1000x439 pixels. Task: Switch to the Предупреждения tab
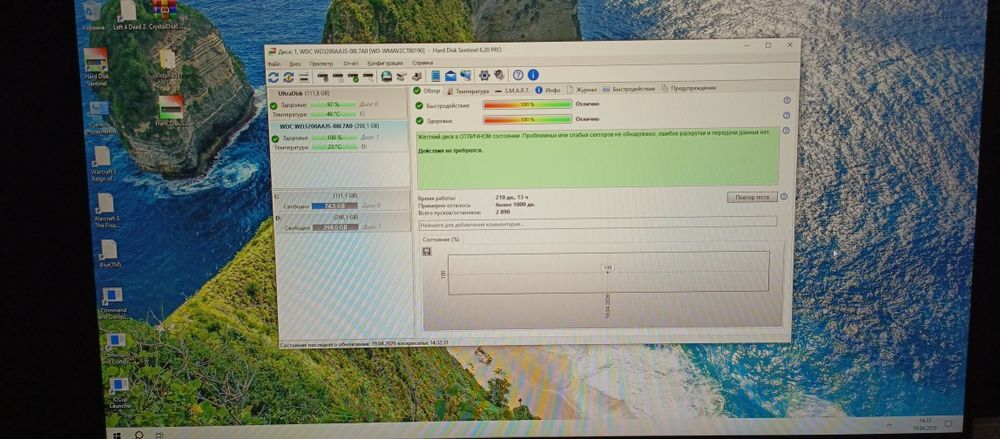[688, 88]
